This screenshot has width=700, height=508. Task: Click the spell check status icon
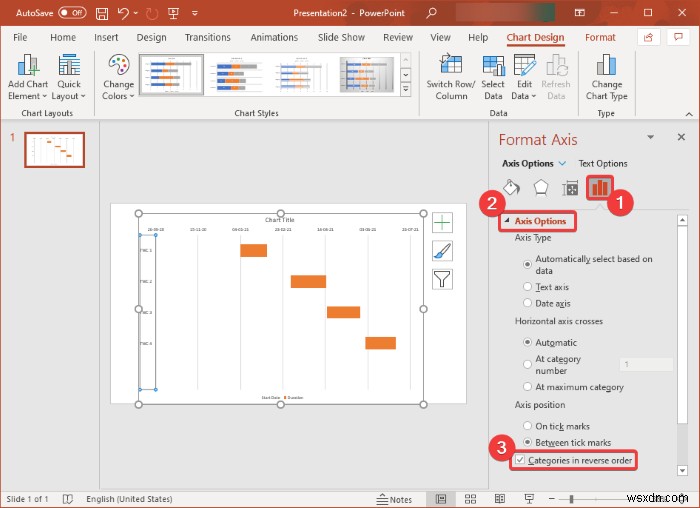[x=67, y=499]
